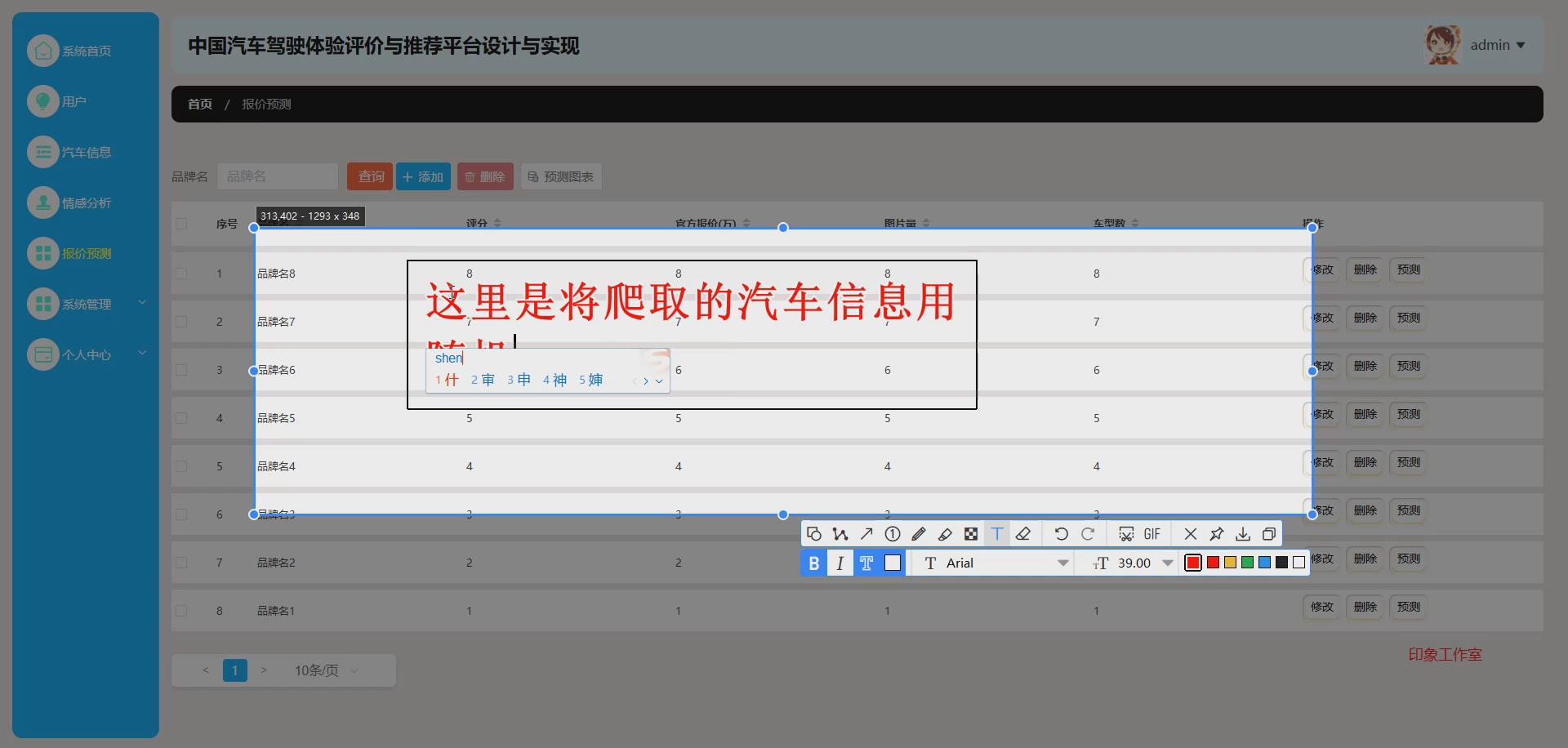
Task: Click the 品牌名 search input field
Action: tap(278, 176)
